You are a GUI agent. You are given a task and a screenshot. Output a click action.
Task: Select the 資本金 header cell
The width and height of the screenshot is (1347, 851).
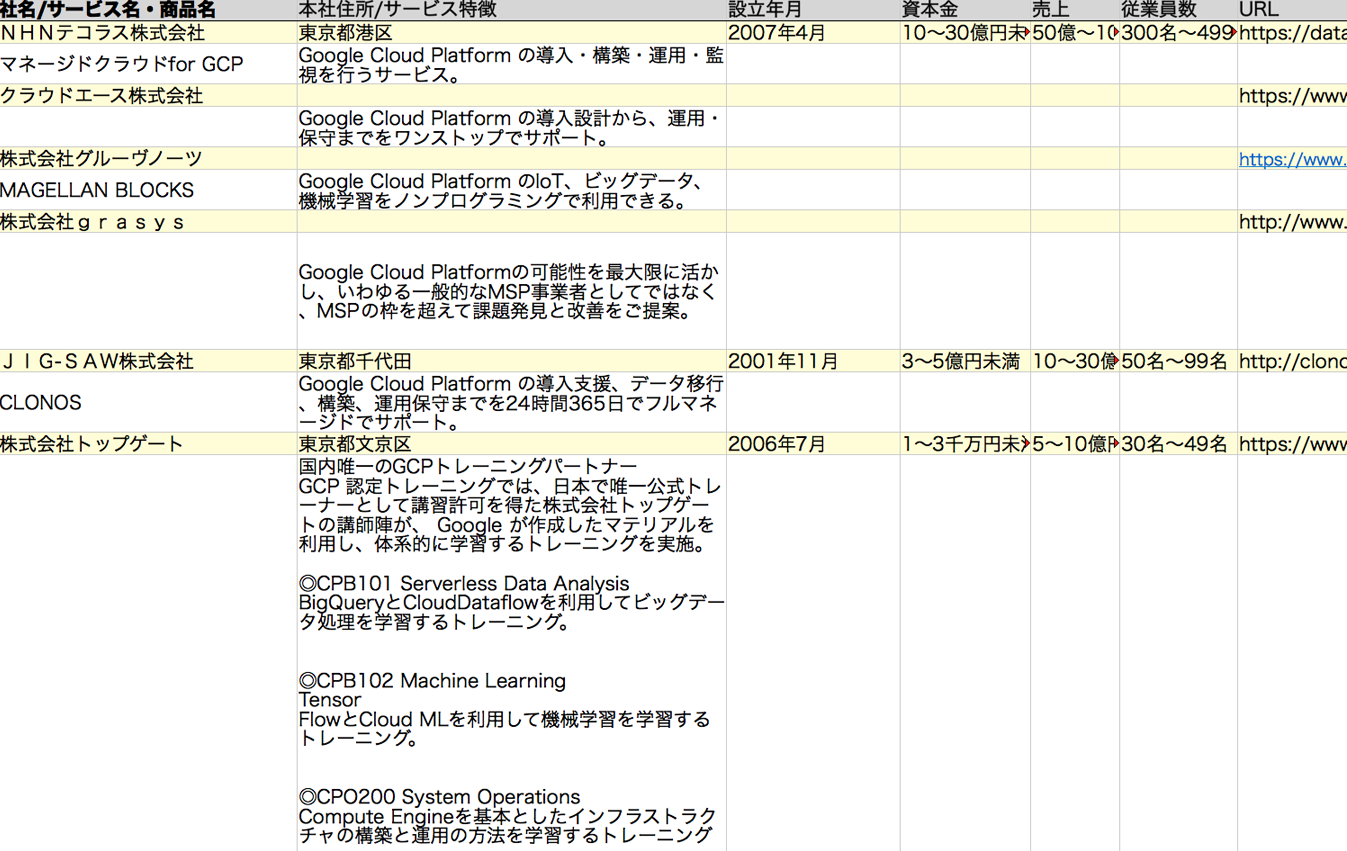pos(965,10)
